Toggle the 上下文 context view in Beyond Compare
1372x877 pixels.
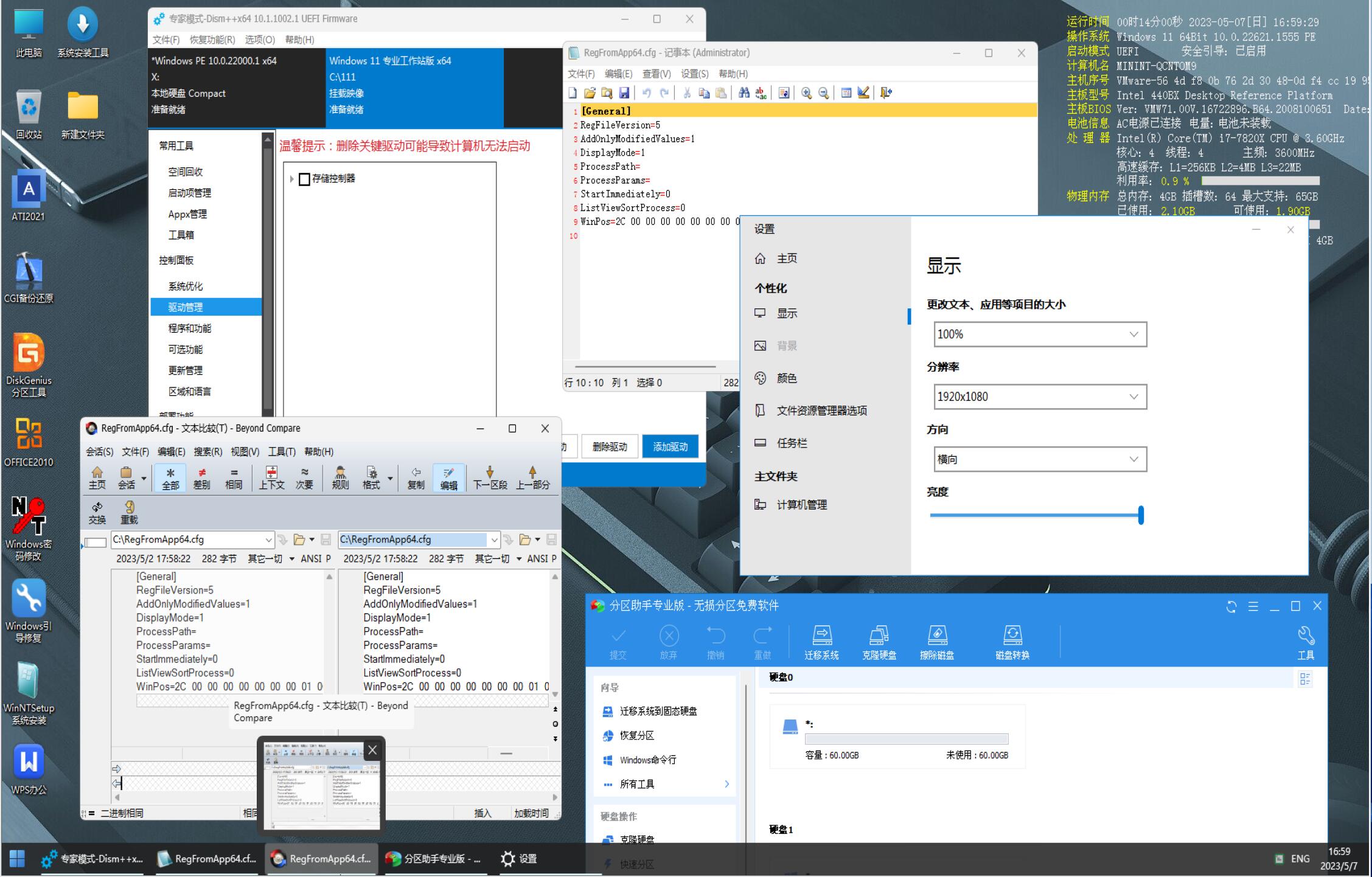coord(271,478)
